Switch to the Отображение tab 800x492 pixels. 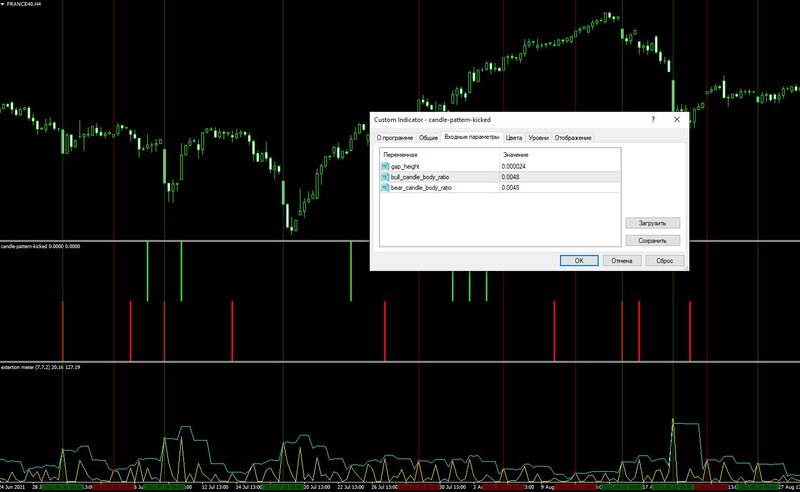tap(573, 138)
